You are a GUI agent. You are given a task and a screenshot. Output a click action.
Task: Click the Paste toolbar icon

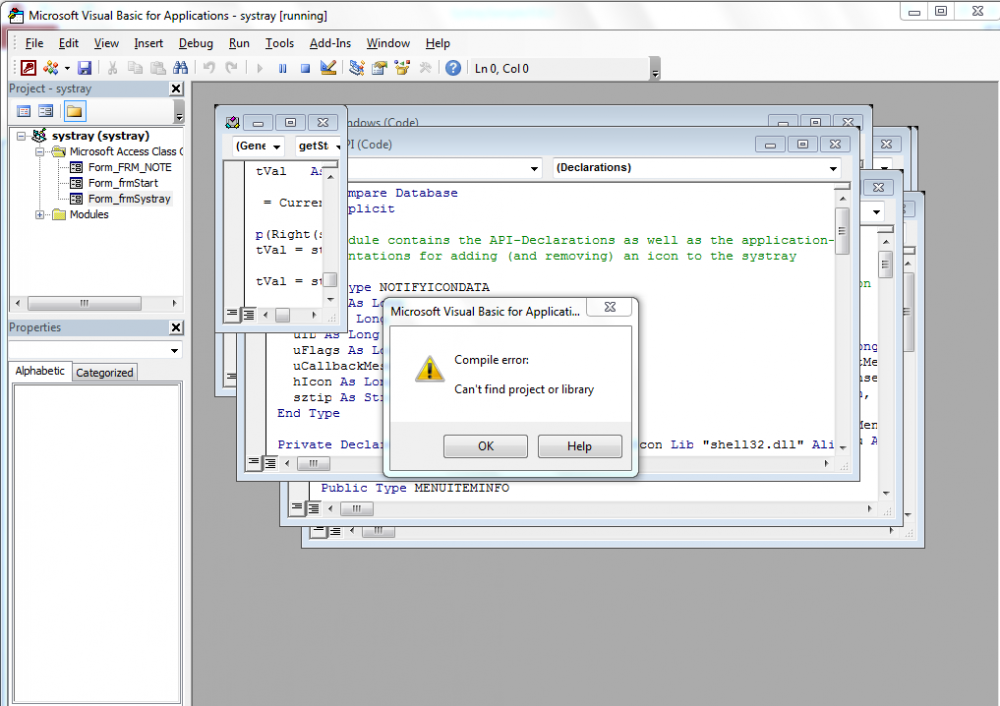click(x=158, y=68)
